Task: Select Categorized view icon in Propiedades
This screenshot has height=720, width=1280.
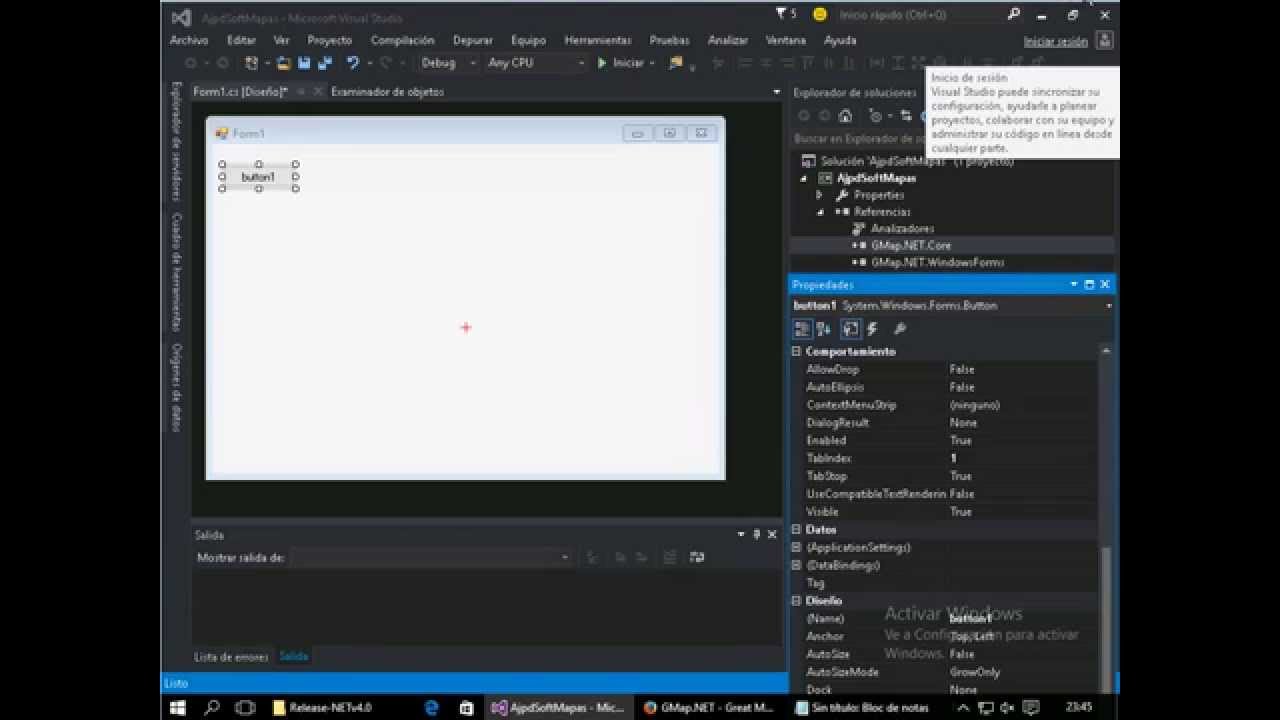Action: pyautogui.click(x=802, y=329)
